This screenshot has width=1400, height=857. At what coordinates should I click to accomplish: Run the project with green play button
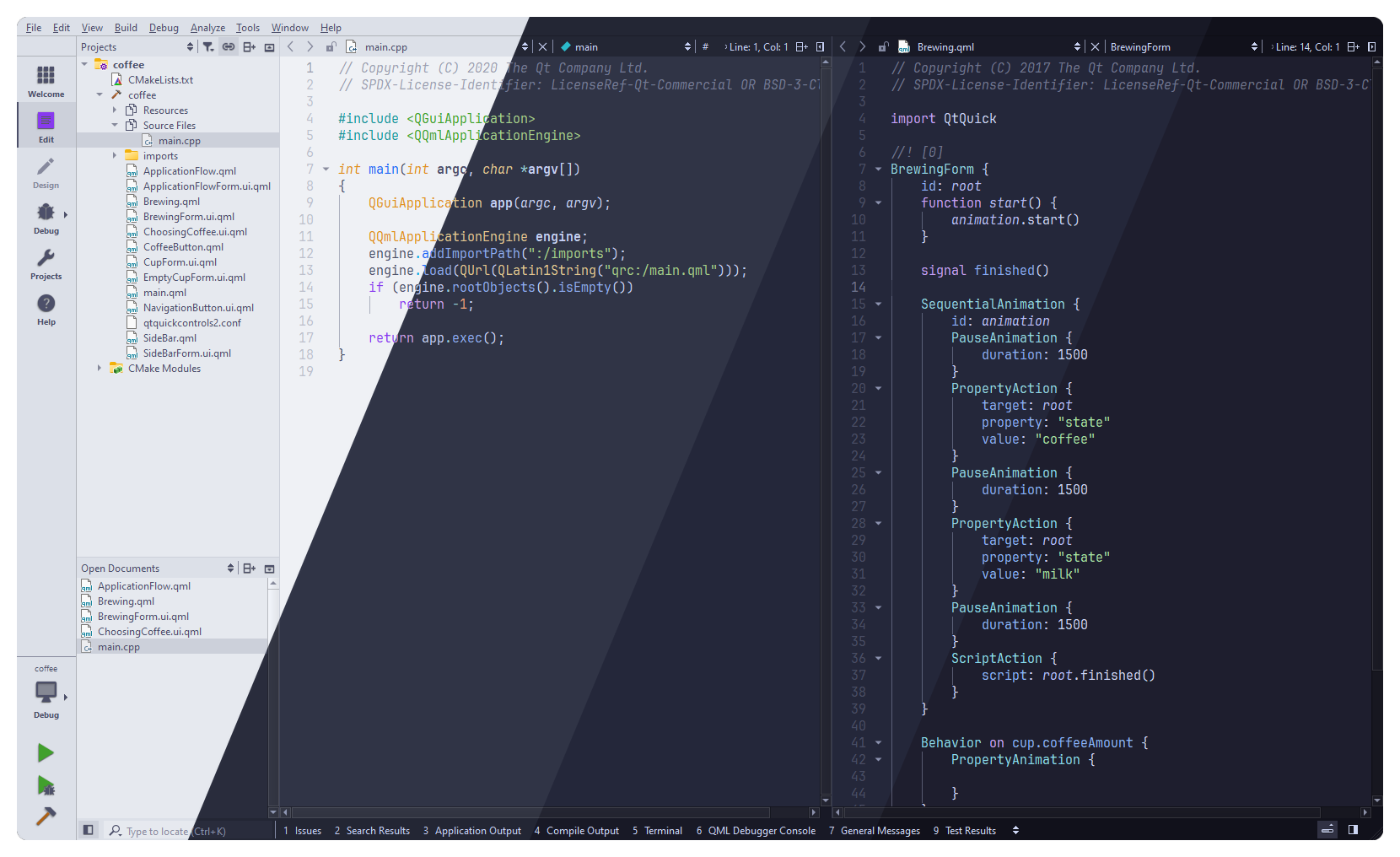point(46,752)
